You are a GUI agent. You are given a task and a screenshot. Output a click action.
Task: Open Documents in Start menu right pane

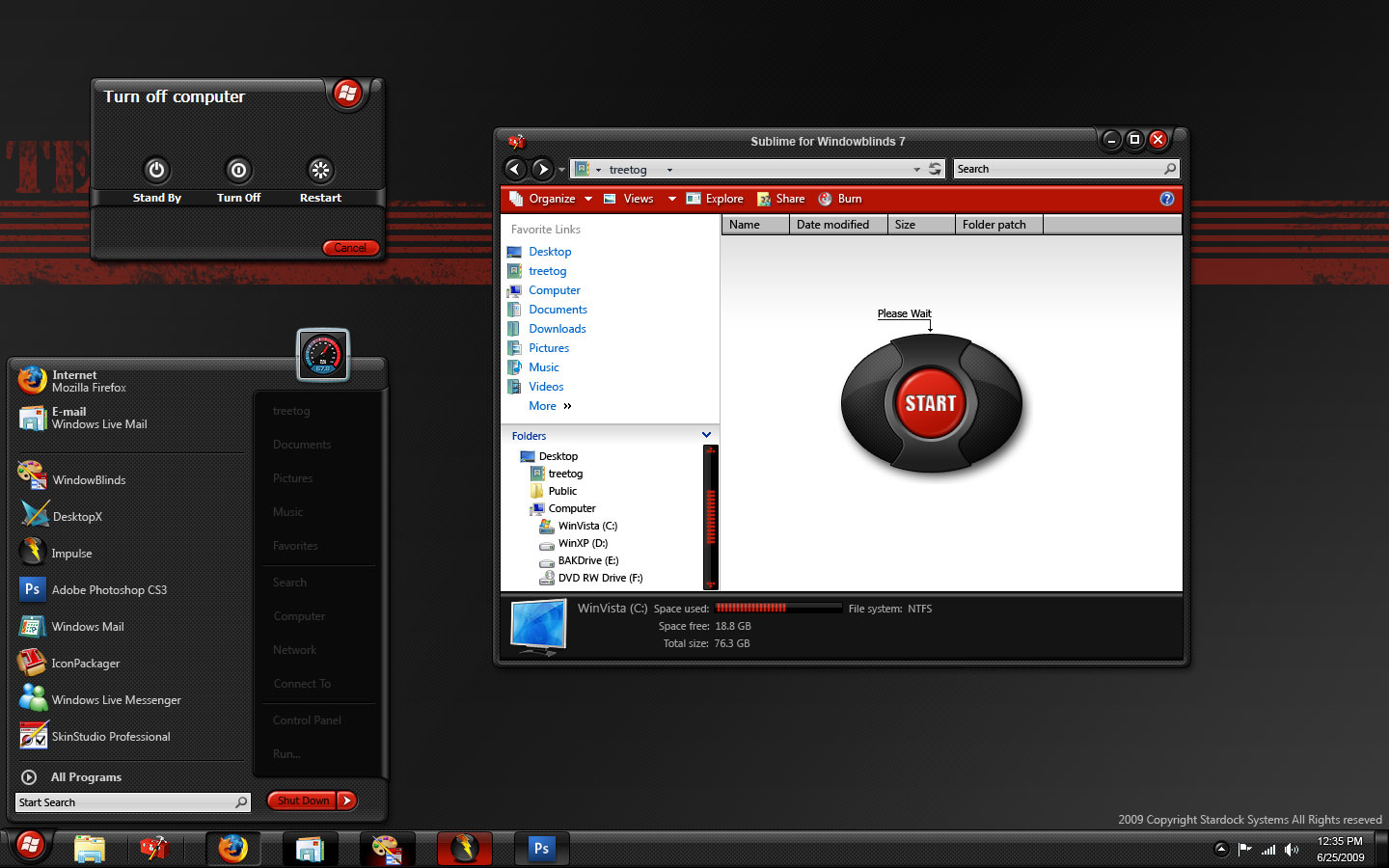(302, 445)
